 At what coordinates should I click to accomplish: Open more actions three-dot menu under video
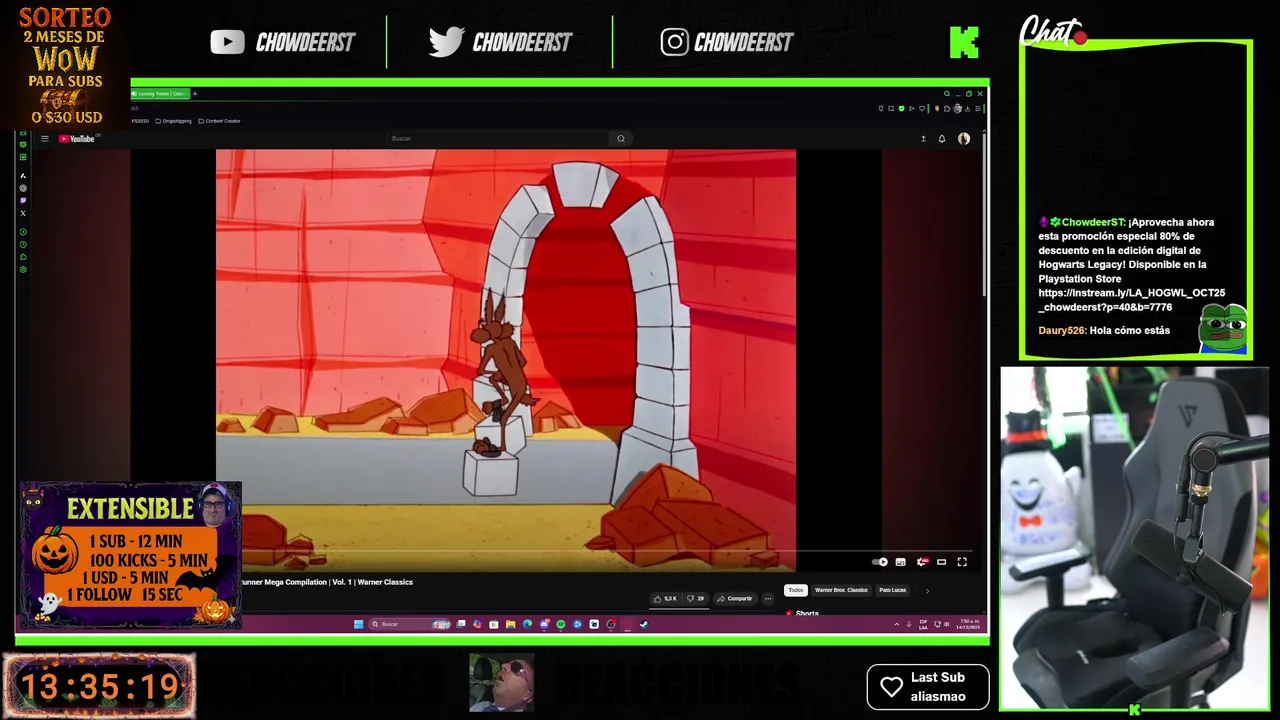(x=768, y=599)
